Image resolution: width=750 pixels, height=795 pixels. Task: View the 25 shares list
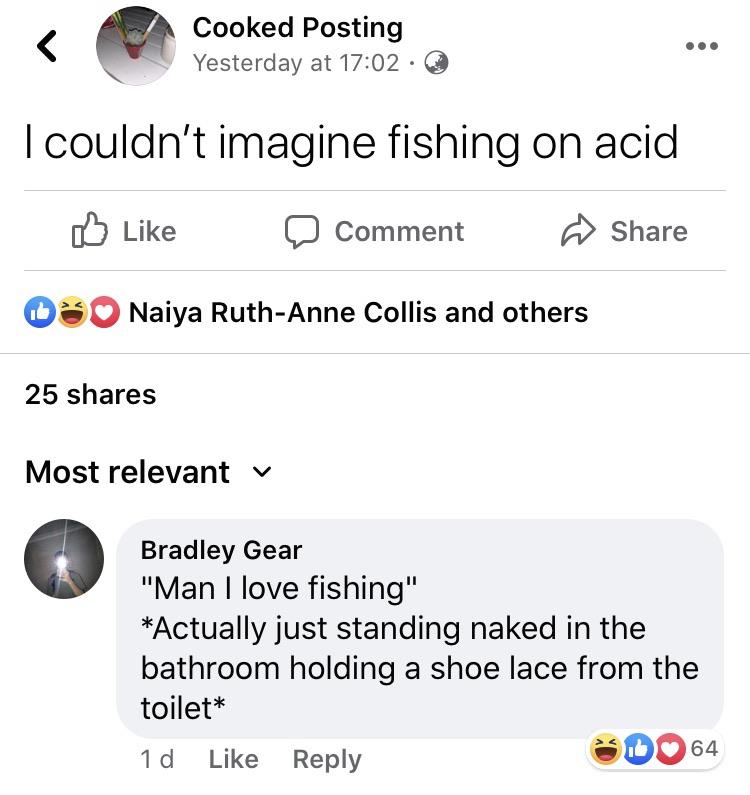(90, 394)
